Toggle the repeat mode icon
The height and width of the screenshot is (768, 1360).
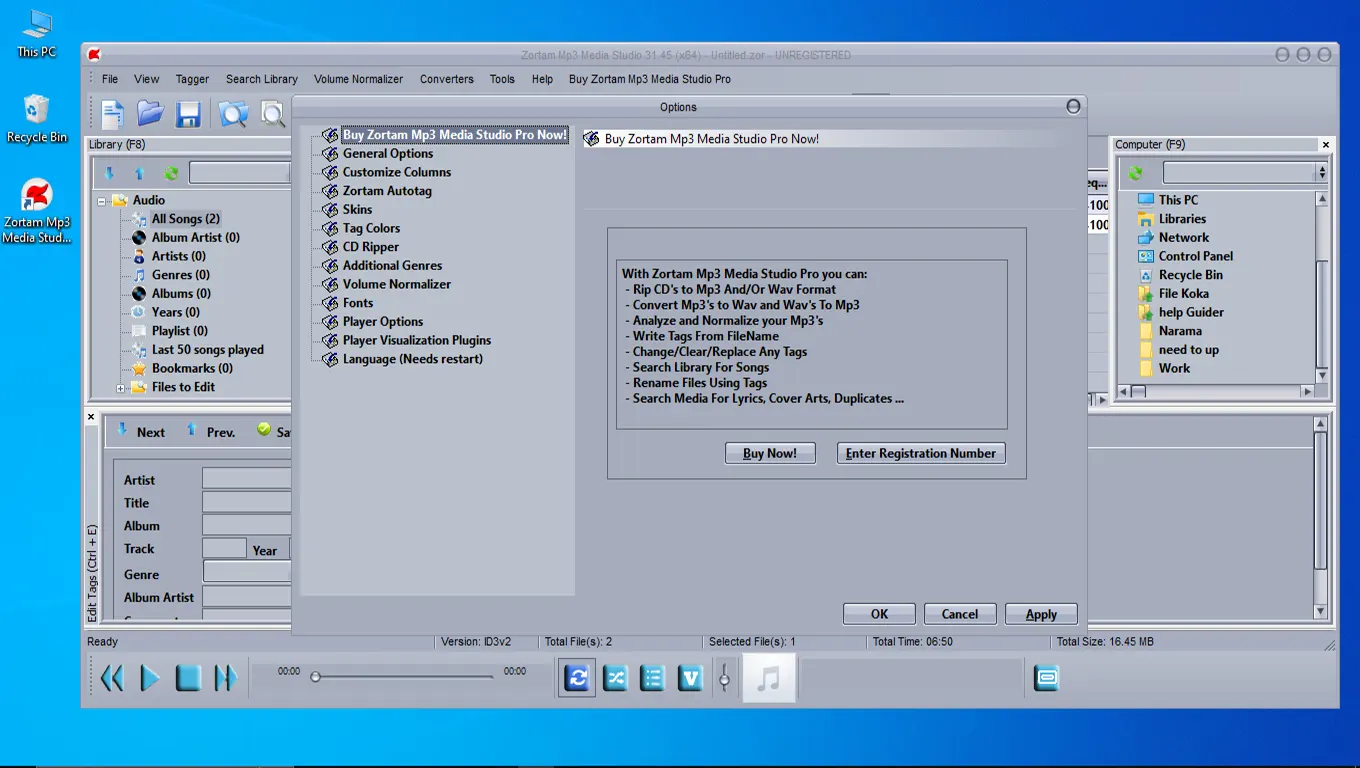pyautogui.click(x=577, y=678)
